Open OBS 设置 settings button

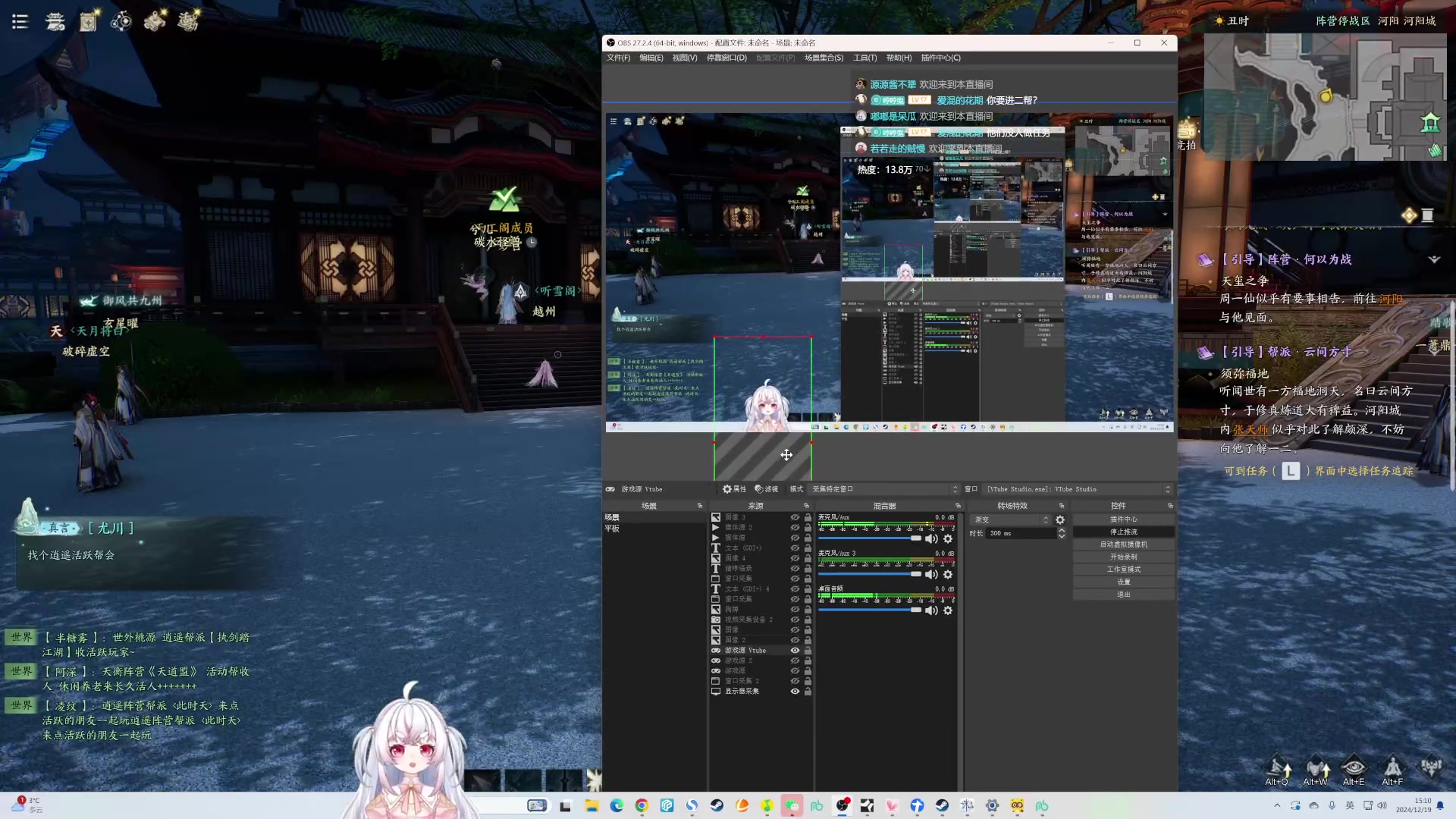(x=1123, y=582)
